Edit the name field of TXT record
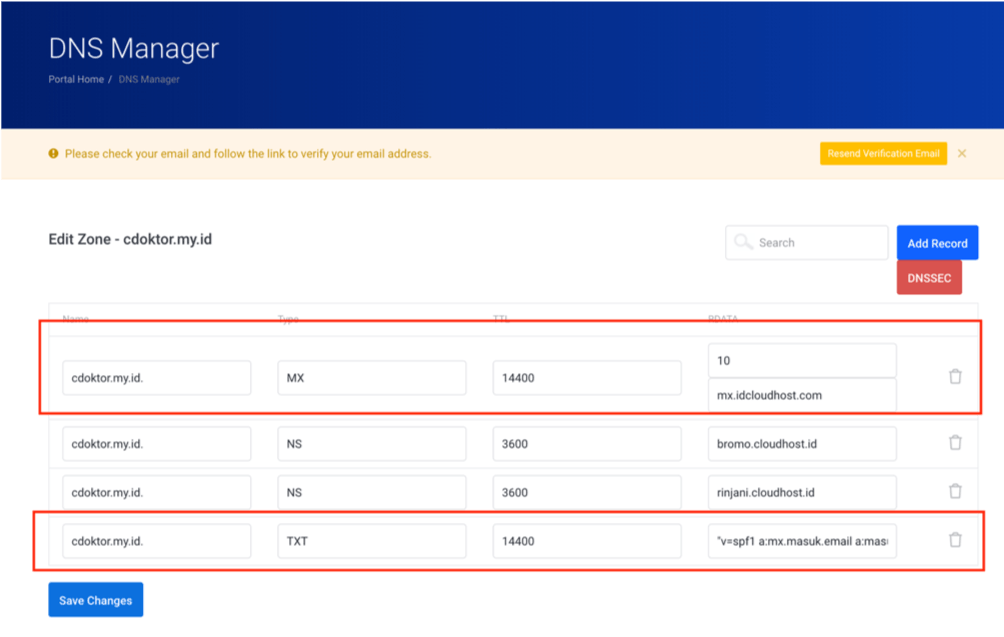This screenshot has width=1004, height=637. tap(156, 541)
